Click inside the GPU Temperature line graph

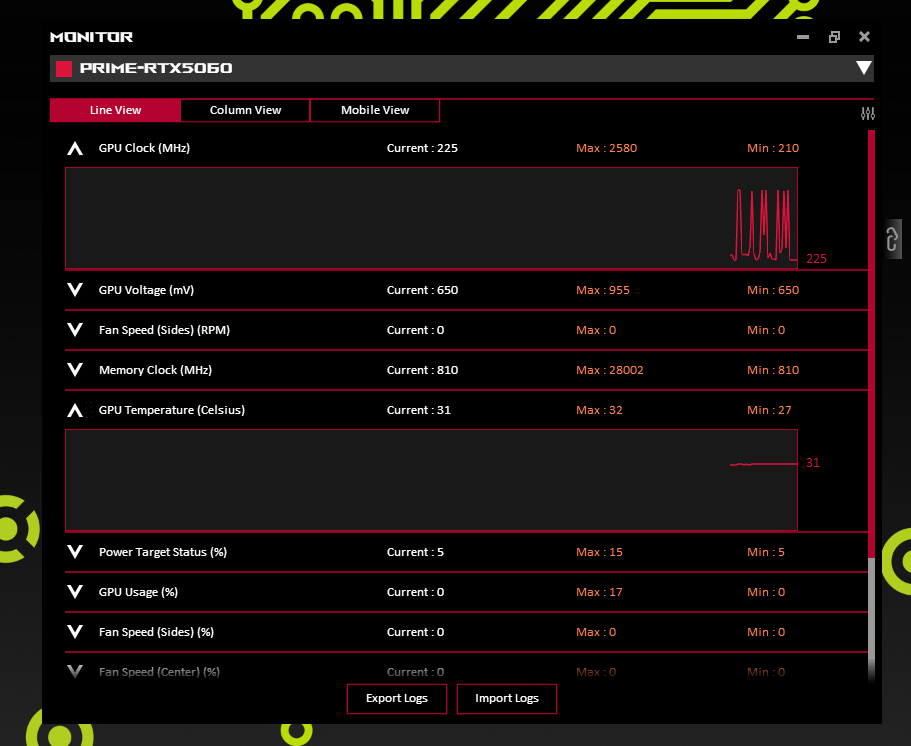click(431, 480)
